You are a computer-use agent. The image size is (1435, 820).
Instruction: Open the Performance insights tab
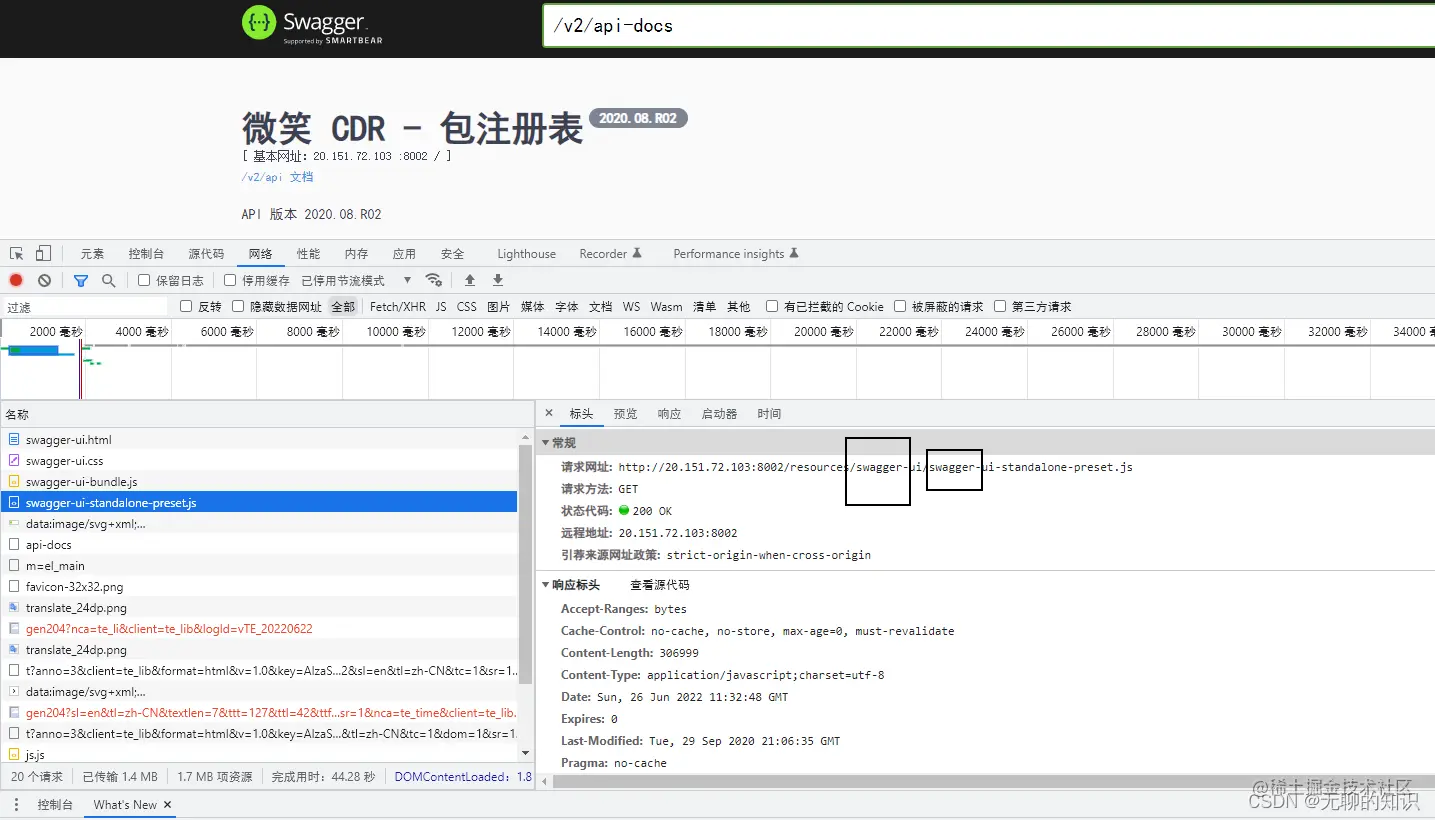coord(736,254)
